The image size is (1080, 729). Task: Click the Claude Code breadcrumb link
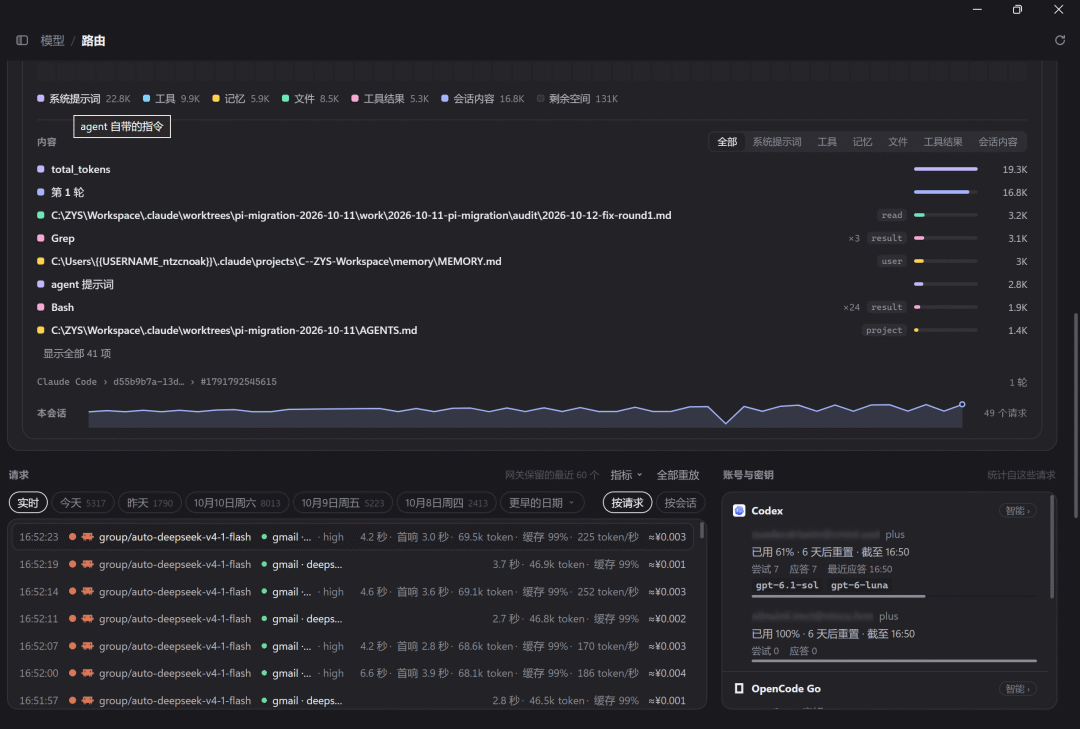(x=67, y=382)
